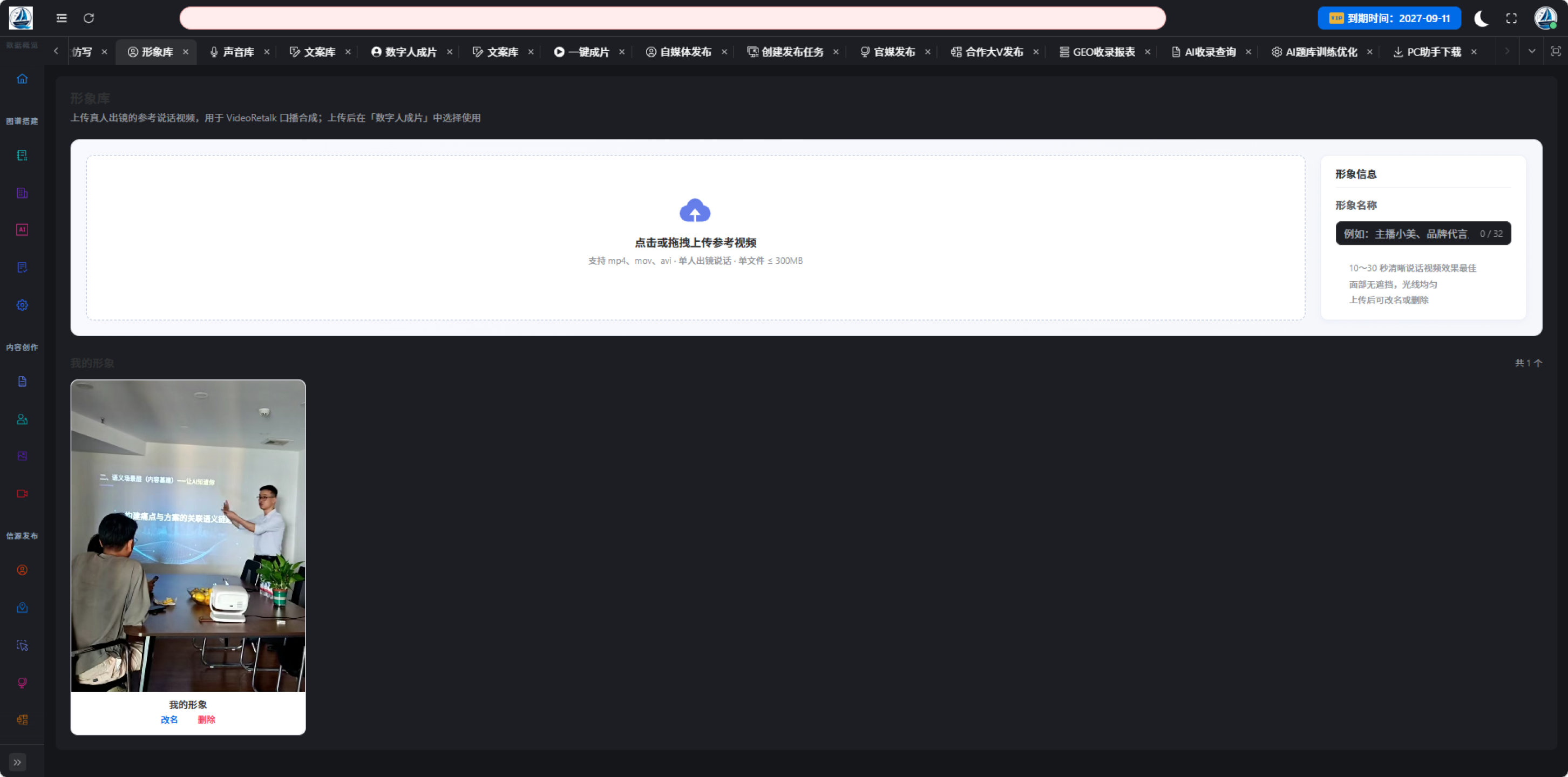Image resolution: width=1568 pixels, height=777 pixels.
Task: Toggle the sidebar menu collapse icon
Action: tap(62, 18)
